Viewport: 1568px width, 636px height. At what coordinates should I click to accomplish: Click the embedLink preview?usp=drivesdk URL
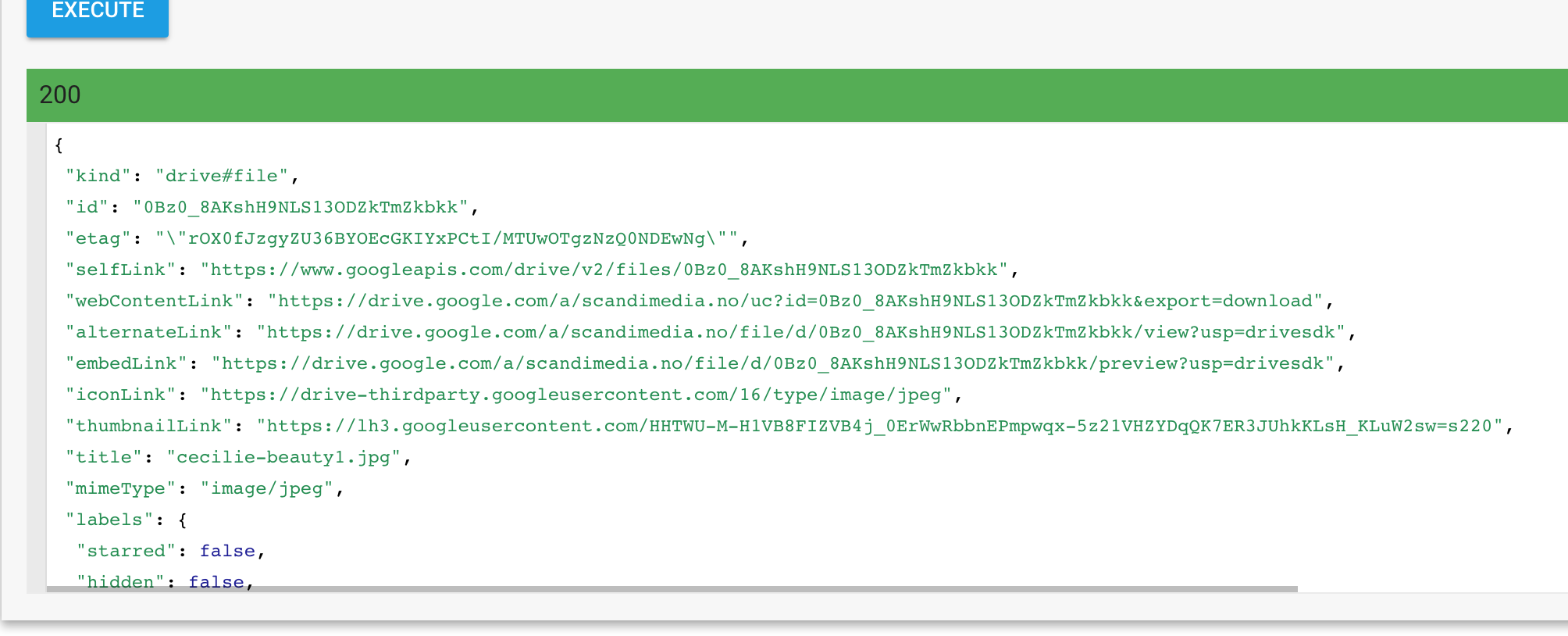pos(773,363)
